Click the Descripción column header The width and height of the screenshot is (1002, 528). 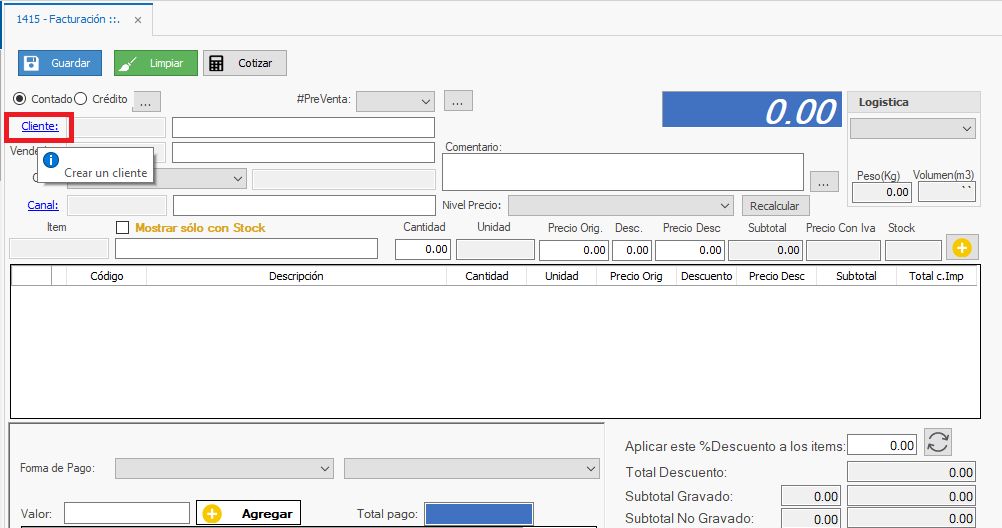tap(297, 276)
